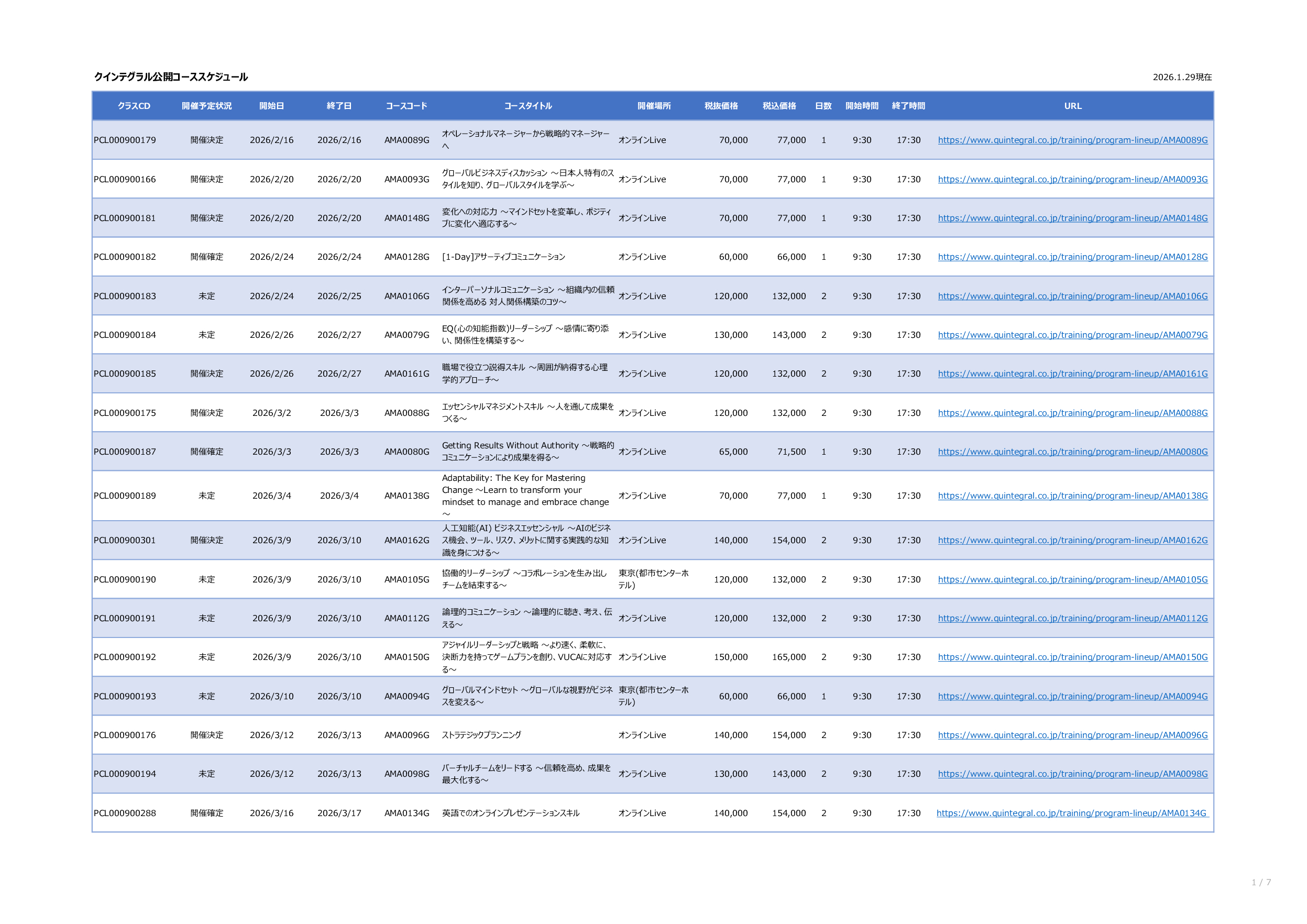
Task: Click the AMA0161G program link
Action: [x=1072, y=373]
